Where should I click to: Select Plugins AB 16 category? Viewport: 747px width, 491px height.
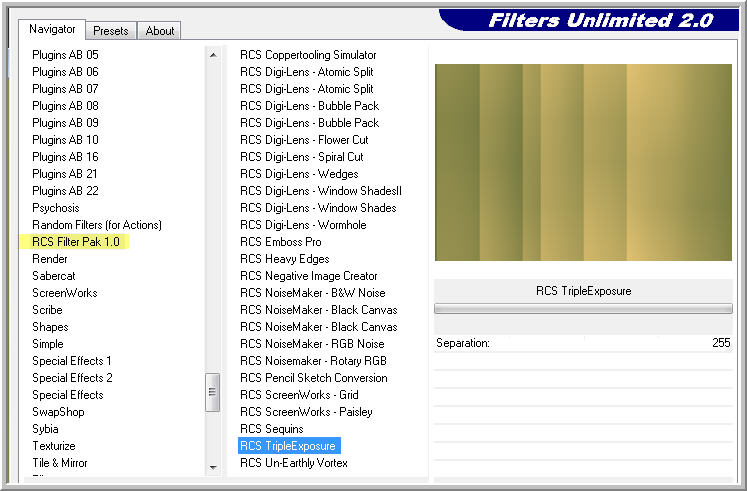(65, 157)
